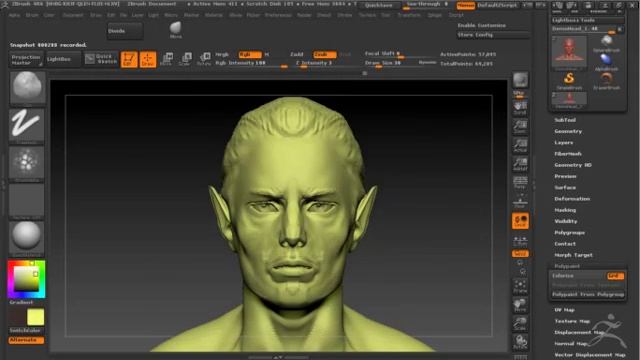Toggle Draw mode button
This screenshot has height=360, width=640.
pyautogui.click(x=148, y=59)
